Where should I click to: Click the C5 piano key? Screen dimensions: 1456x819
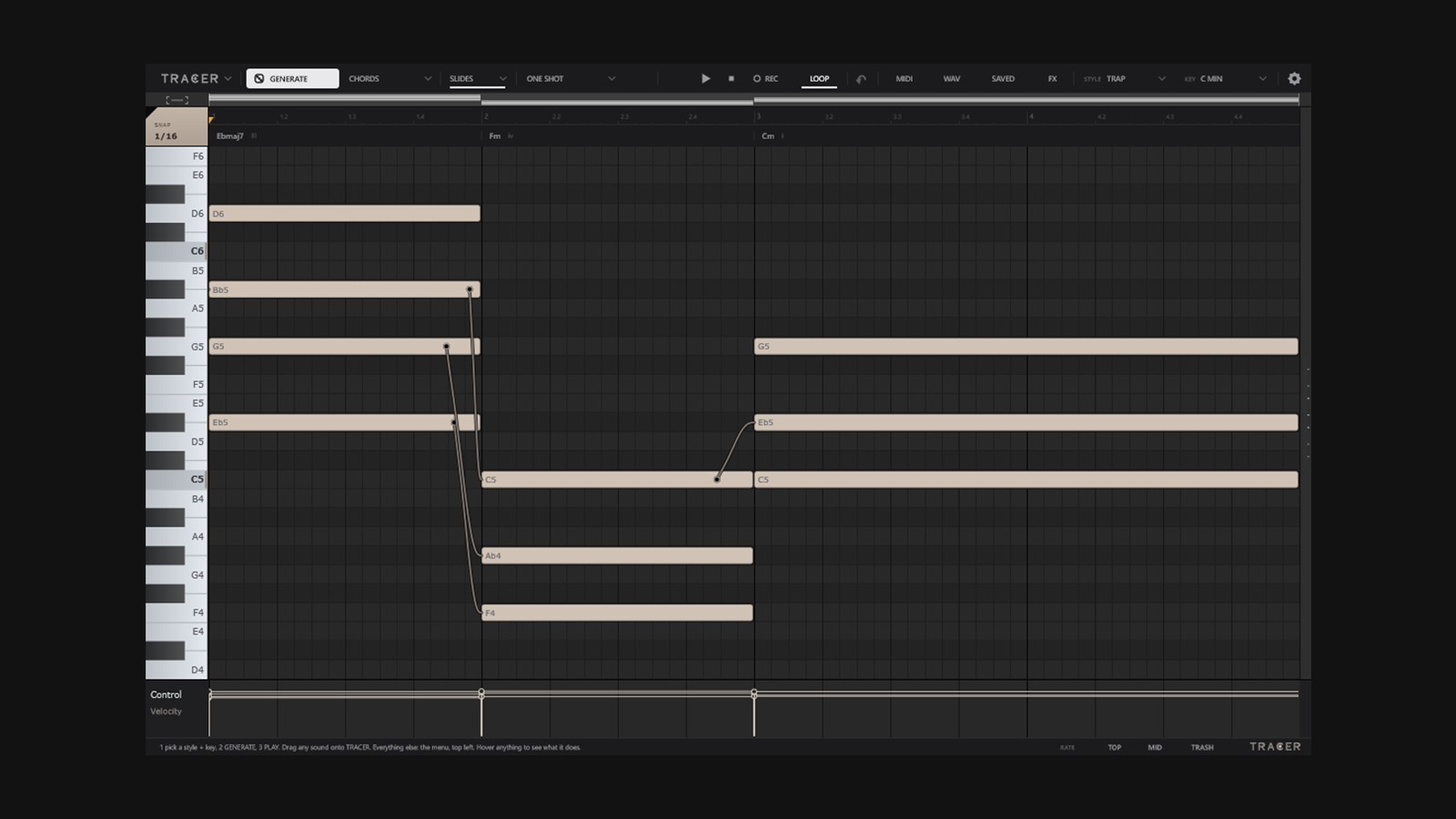(x=177, y=480)
